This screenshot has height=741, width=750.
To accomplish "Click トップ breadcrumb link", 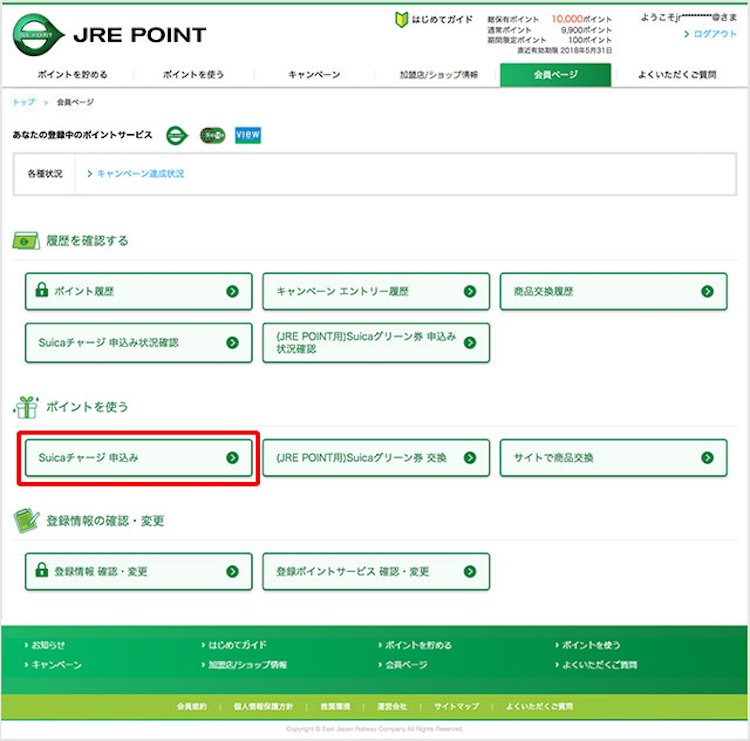I will [23, 102].
